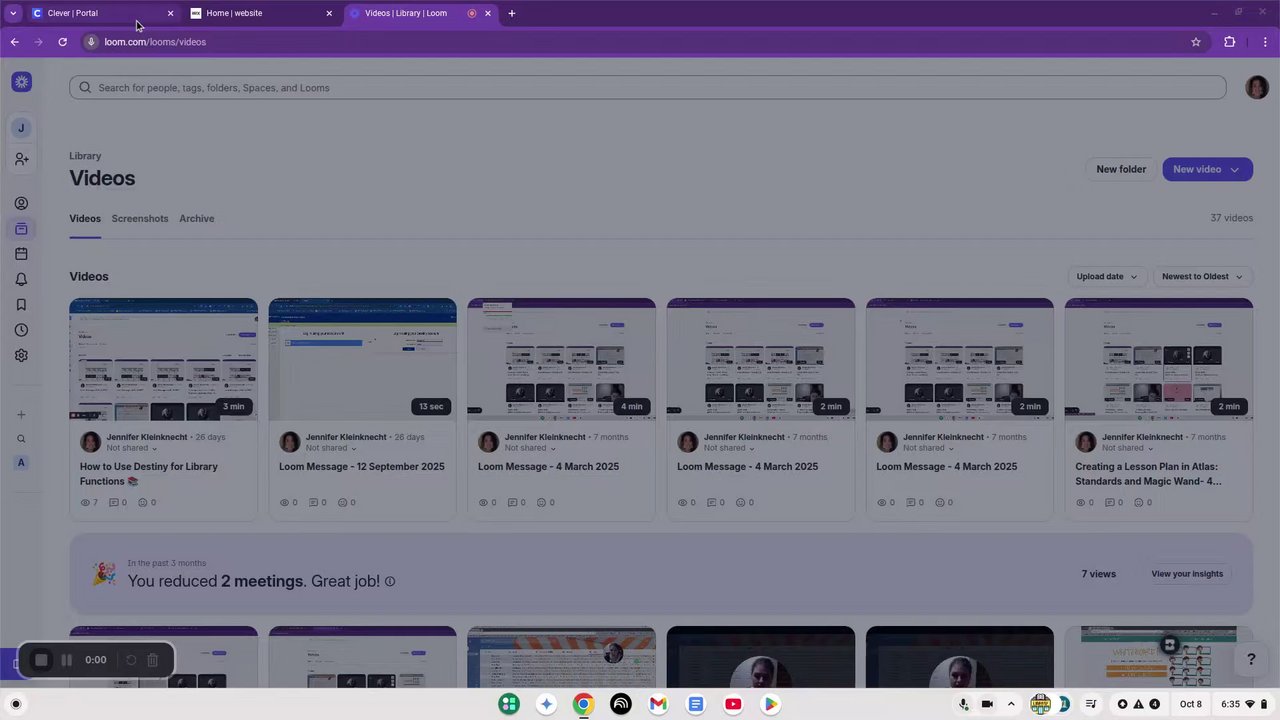Open the history clock icon in sidebar
Image resolution: width=1280 pixels, height=720 pixels.
pos(21,330)
